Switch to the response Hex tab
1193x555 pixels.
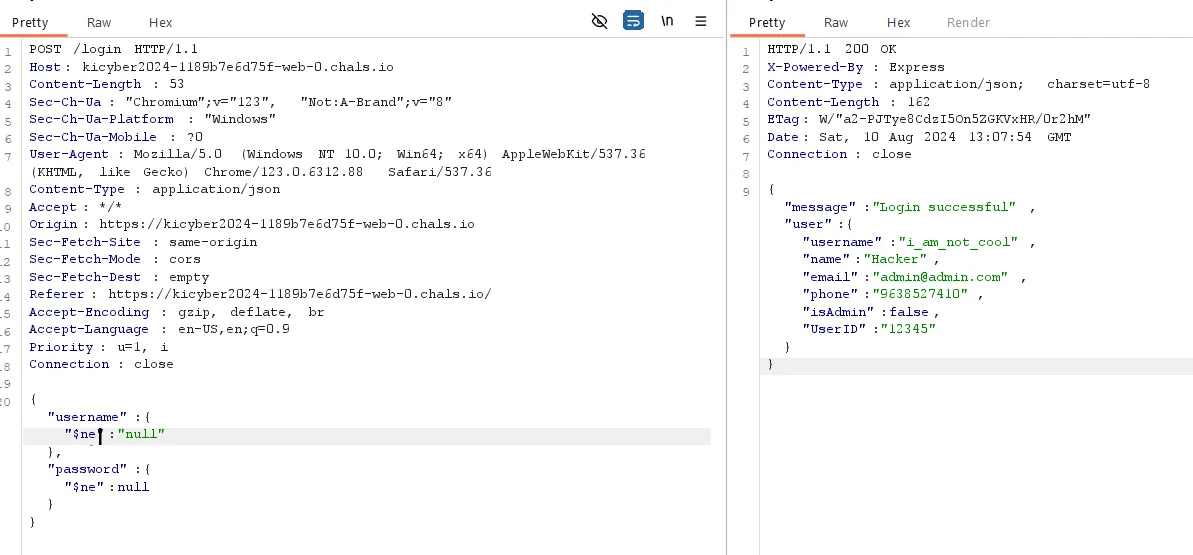click(x=899, y=22)
